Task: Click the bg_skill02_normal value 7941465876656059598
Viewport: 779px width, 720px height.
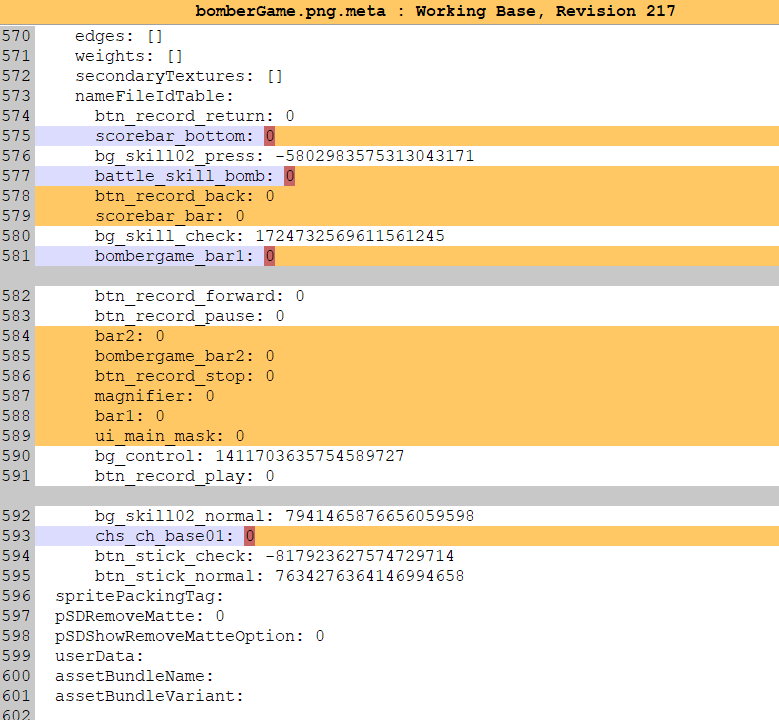Action: point(380,516)
